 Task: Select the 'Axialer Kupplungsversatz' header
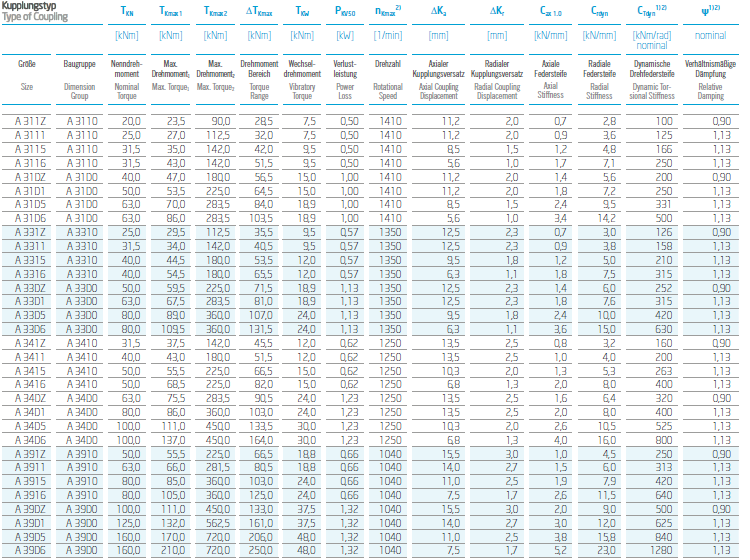click(x=438, y=69)
